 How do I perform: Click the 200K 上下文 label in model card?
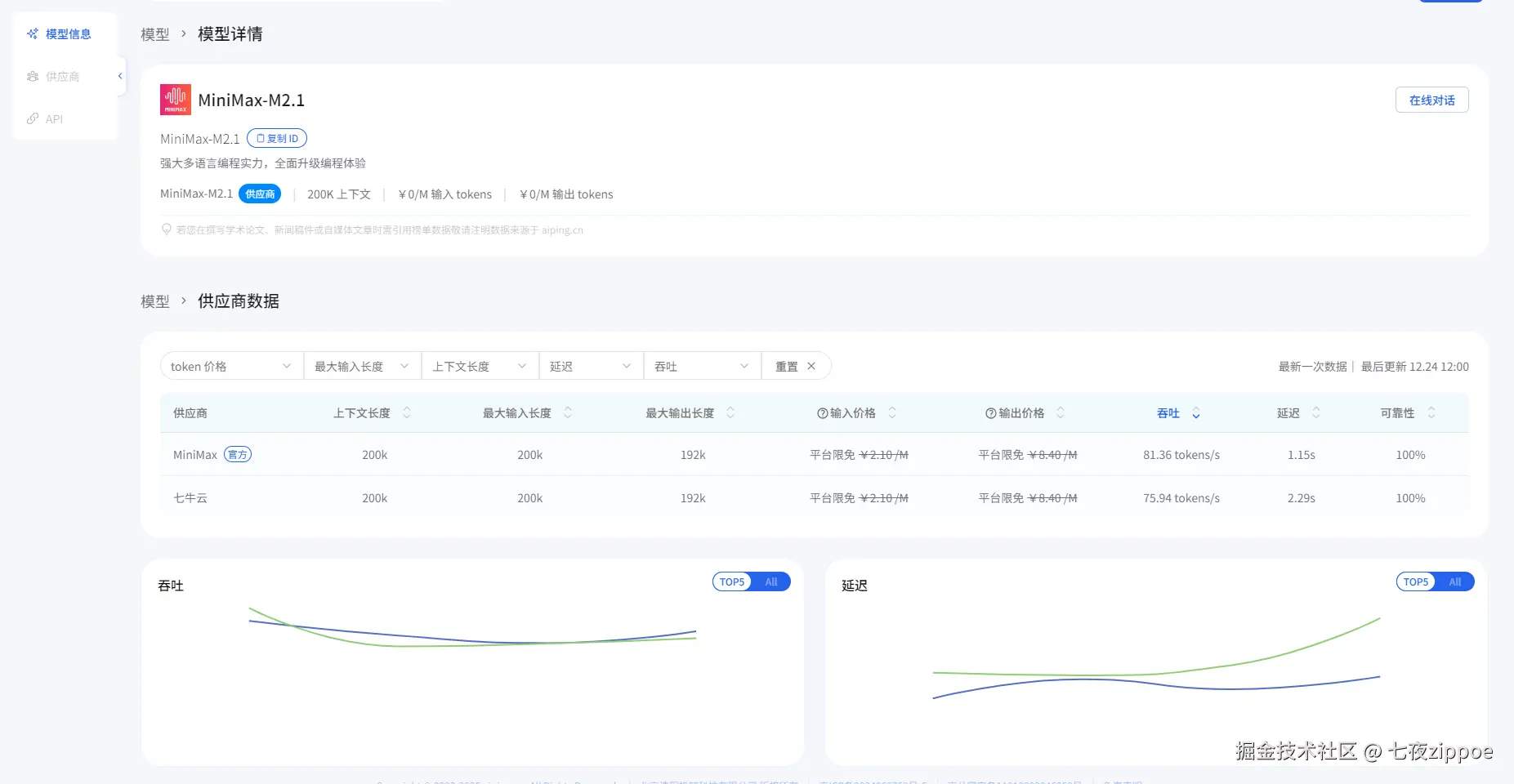[339, 194]
